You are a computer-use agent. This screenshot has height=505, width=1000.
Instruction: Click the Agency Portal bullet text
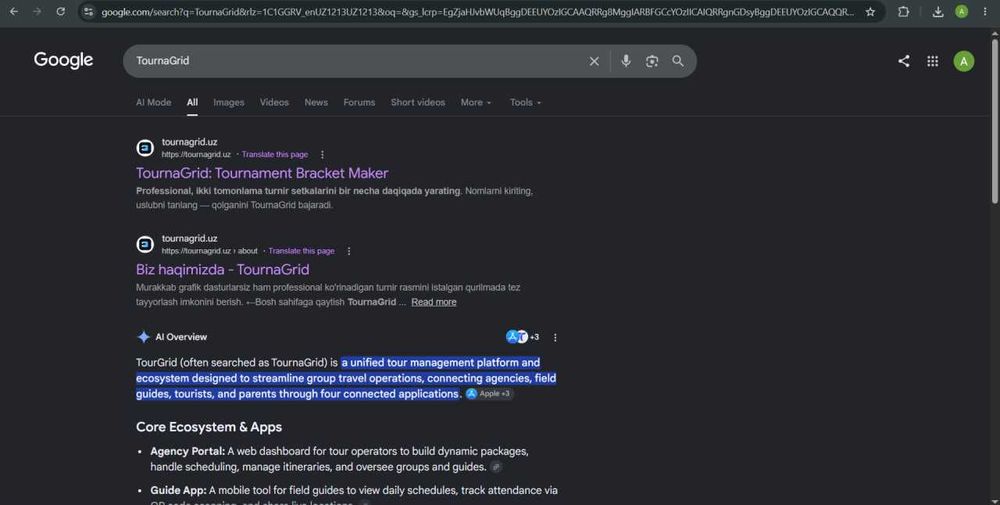click(x=339, y=459)
